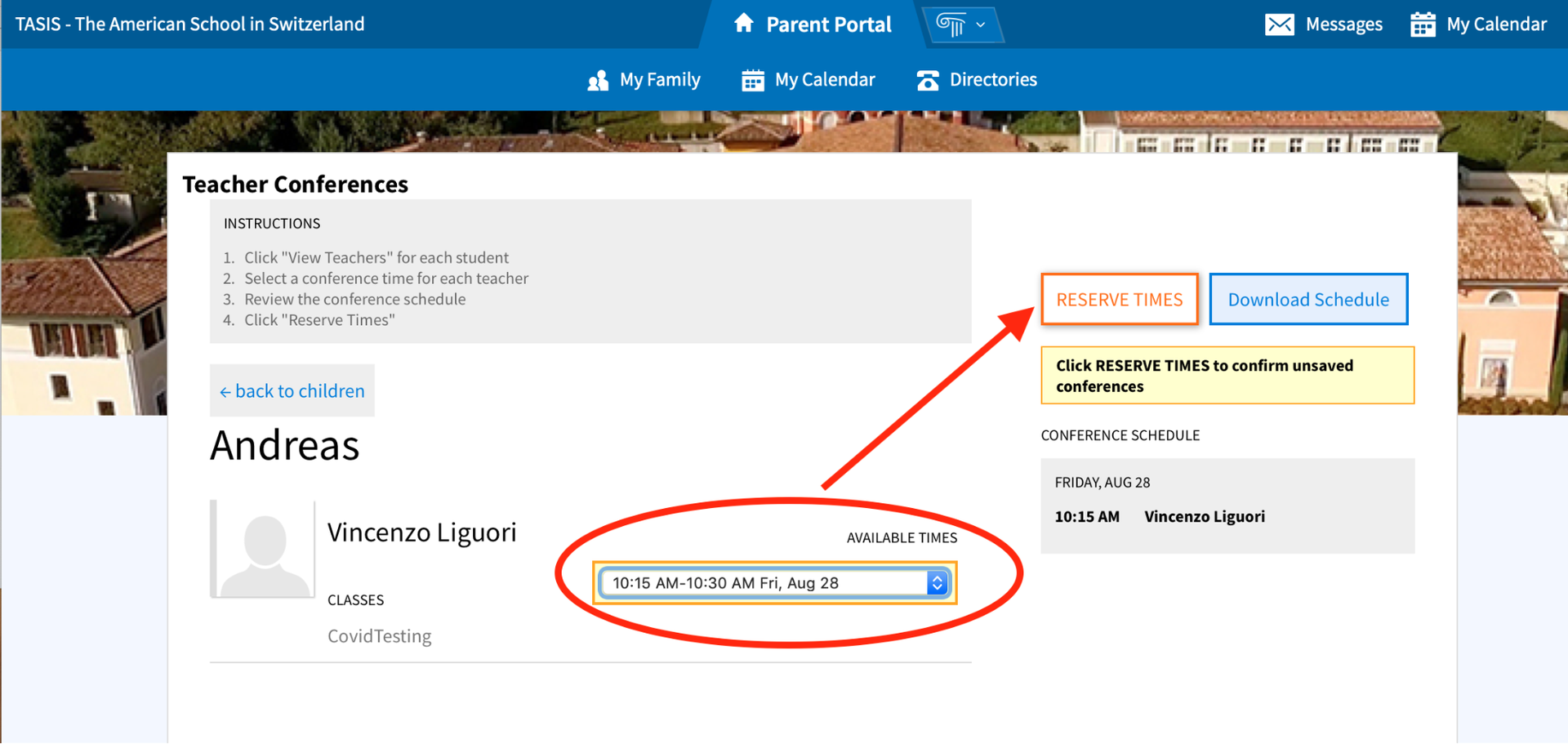Click the RESERVE TIMES button
Image resolution: width=1568 pixels, height=744 pixels.
click(x=1119, y=299)
